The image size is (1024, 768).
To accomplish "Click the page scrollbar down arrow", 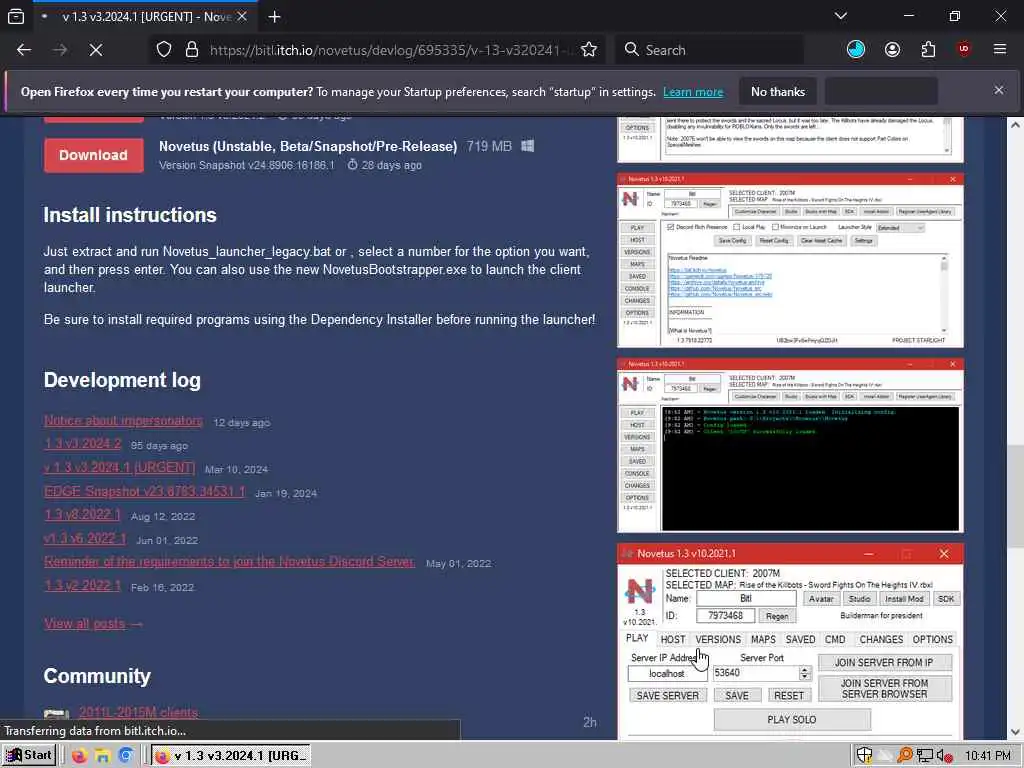I will click(x=1016, y=731).
